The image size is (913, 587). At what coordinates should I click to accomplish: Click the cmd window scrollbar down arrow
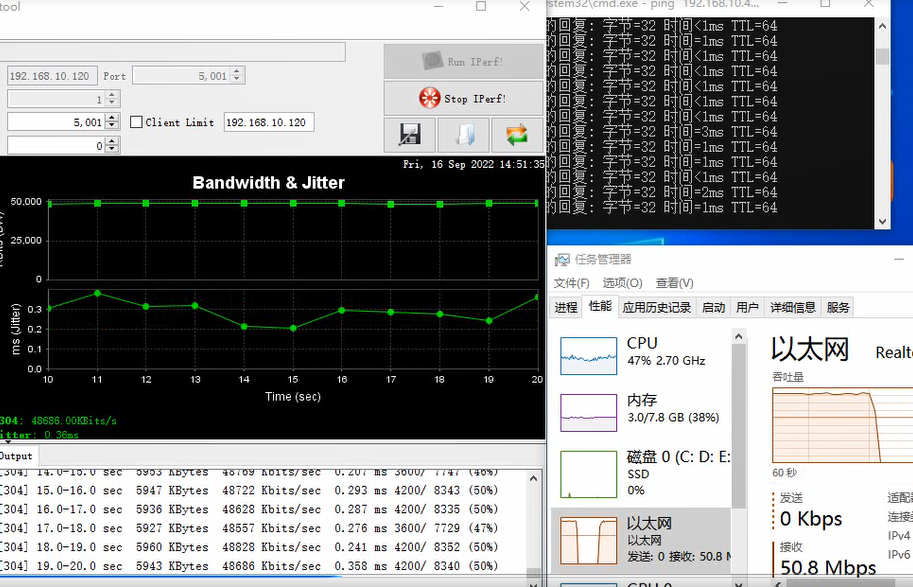pyautogui.click(x=882, y=221)
